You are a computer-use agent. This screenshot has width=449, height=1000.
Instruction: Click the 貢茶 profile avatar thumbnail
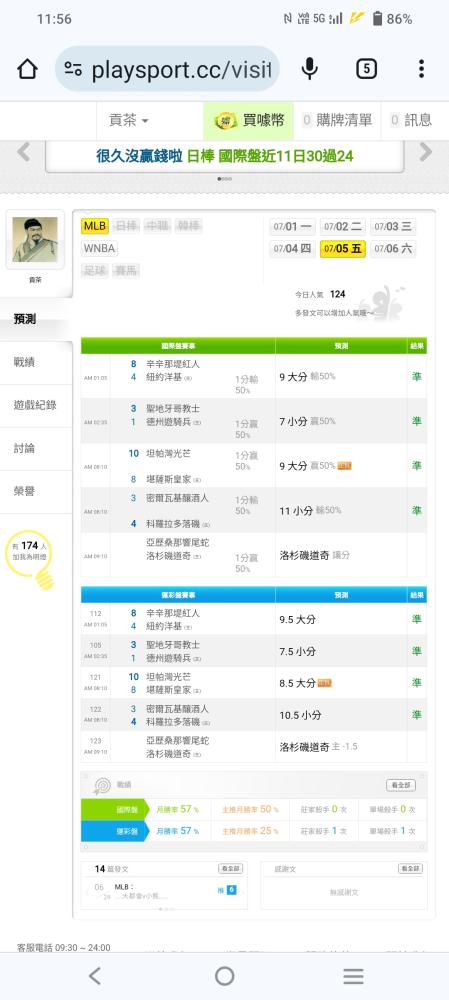[35, 239]
